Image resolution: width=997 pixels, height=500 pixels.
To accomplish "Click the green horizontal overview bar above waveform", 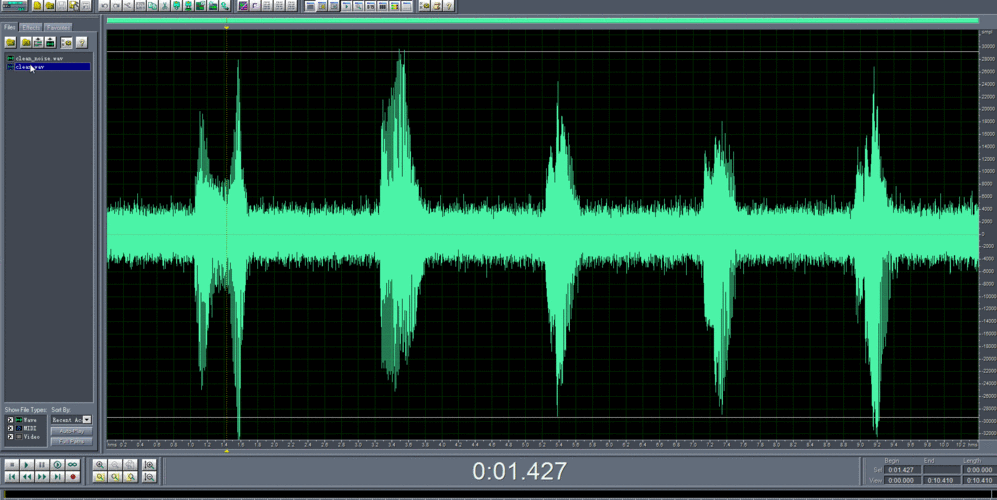I will coord(542,20).
